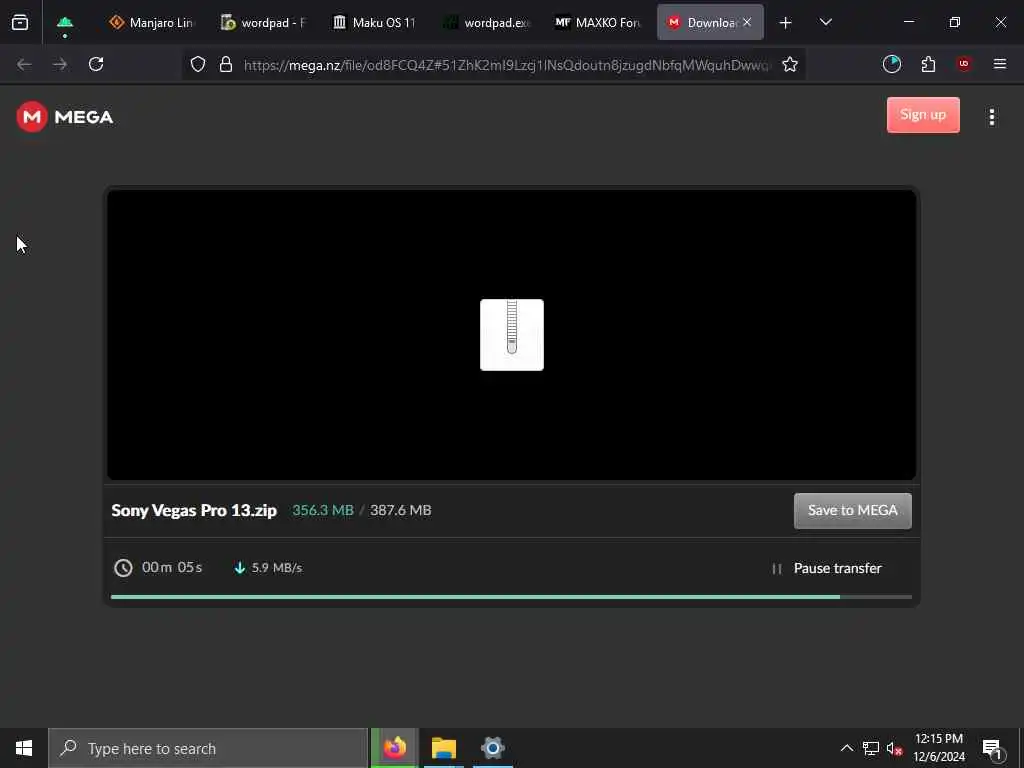Open Firefox application hamburger menu

point(1000,64)
